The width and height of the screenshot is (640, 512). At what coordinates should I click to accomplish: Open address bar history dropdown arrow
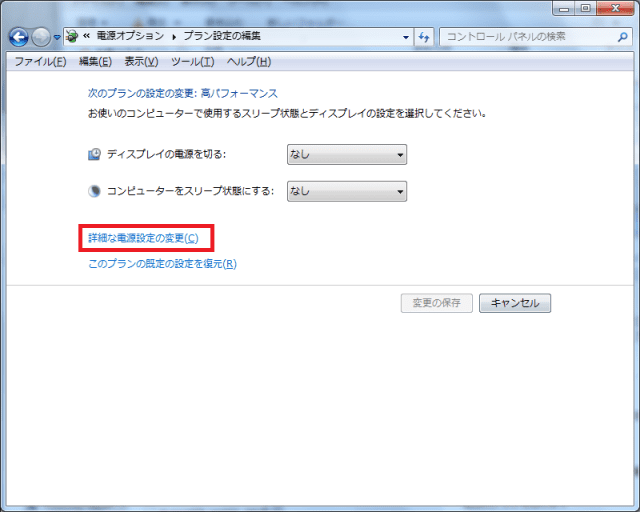(406, 37)
